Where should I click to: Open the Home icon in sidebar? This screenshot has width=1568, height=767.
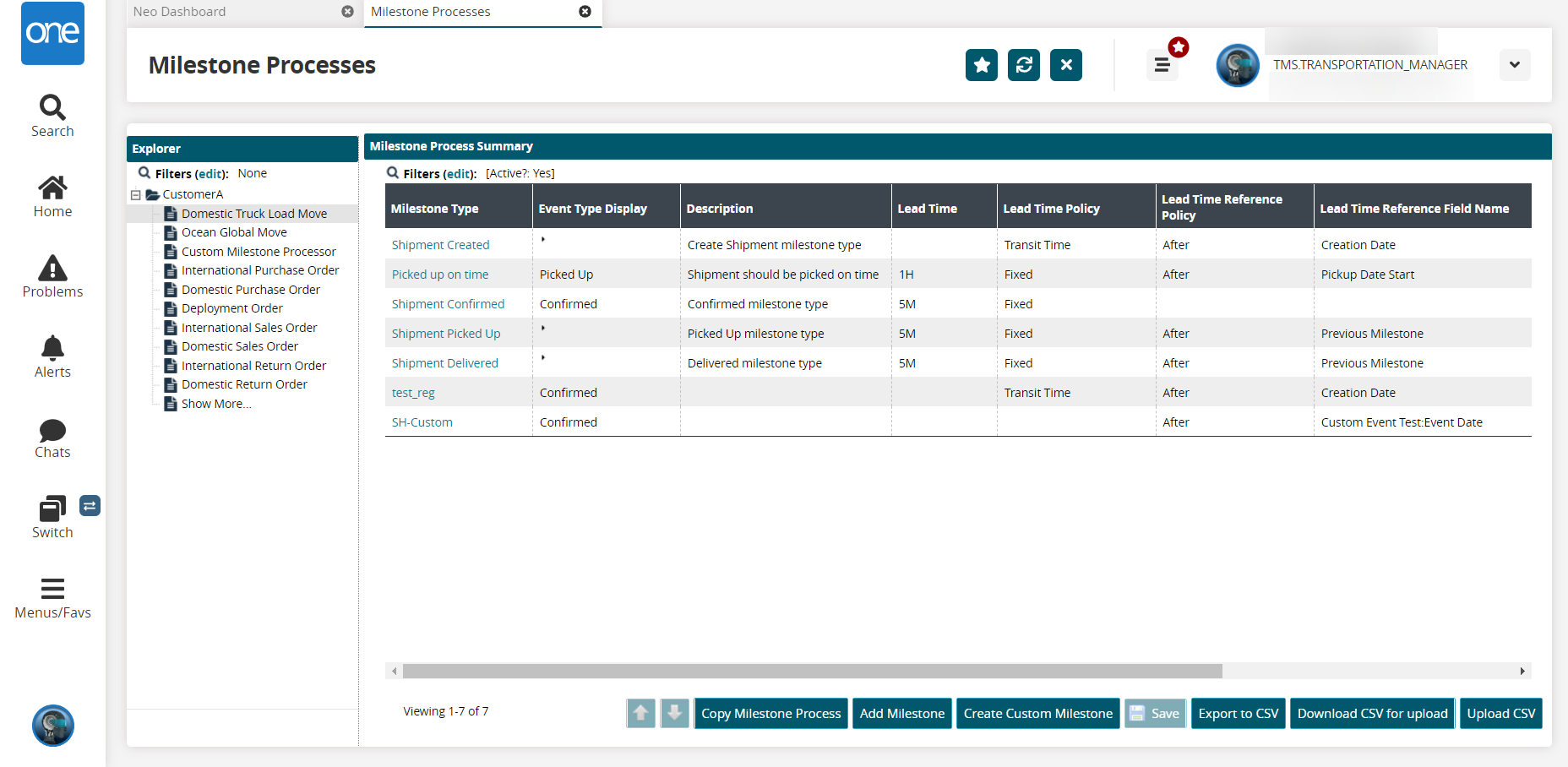click(52, 188)
